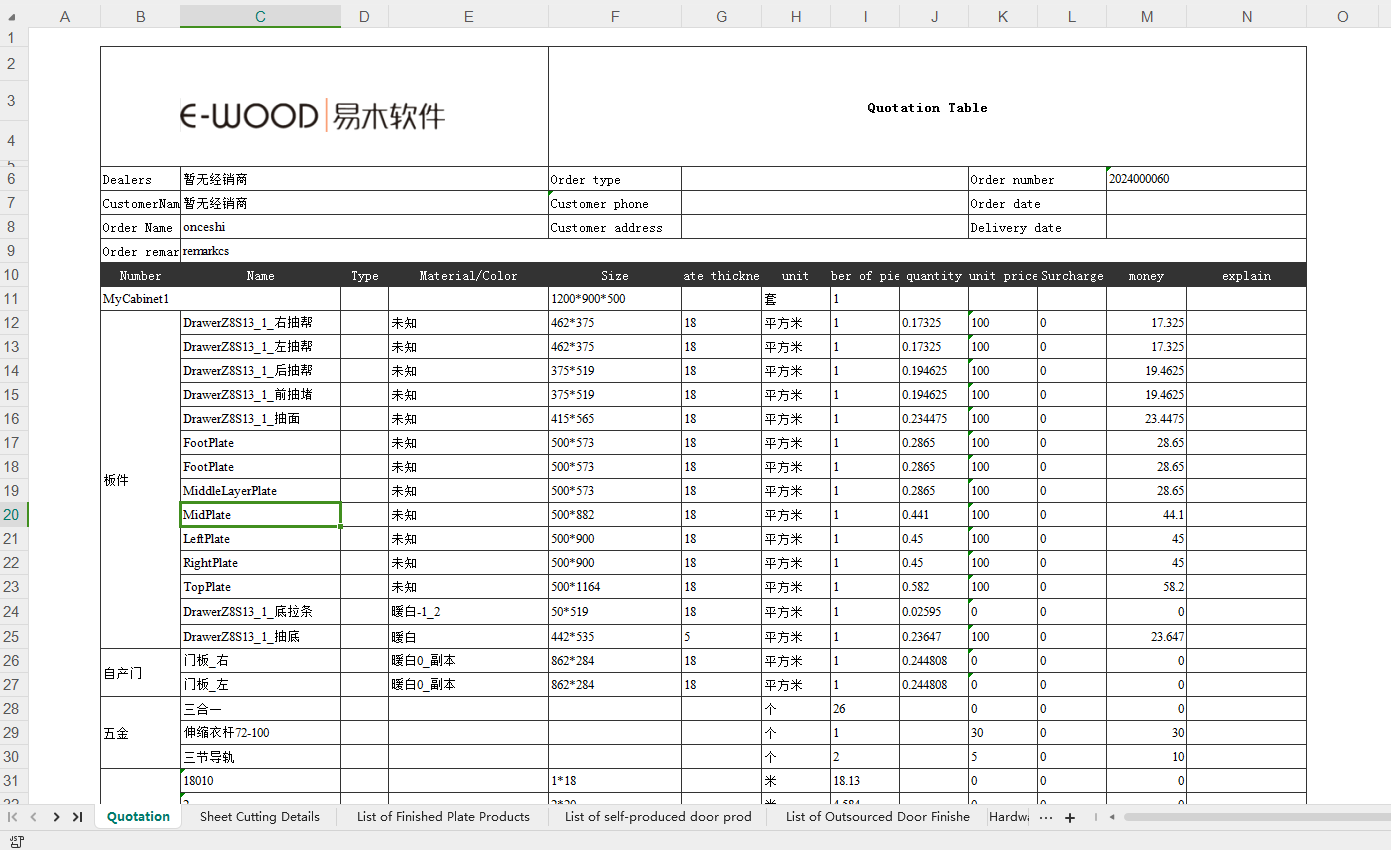Image resolution: width=1391 pixels, height=850 pixels.
Task: Click the Surcharge header cell
Action: tap(1072, 275)
